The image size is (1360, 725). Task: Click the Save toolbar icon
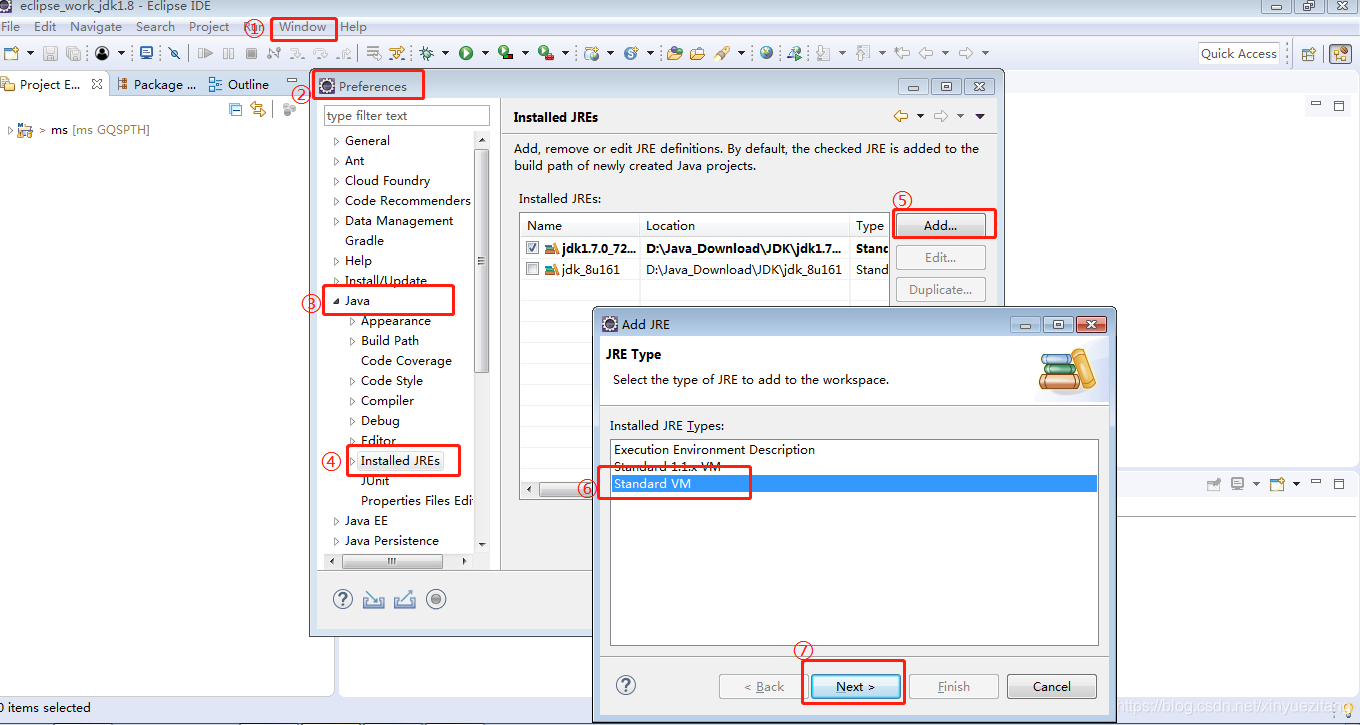pyautogui.click(x=50, y=53)
